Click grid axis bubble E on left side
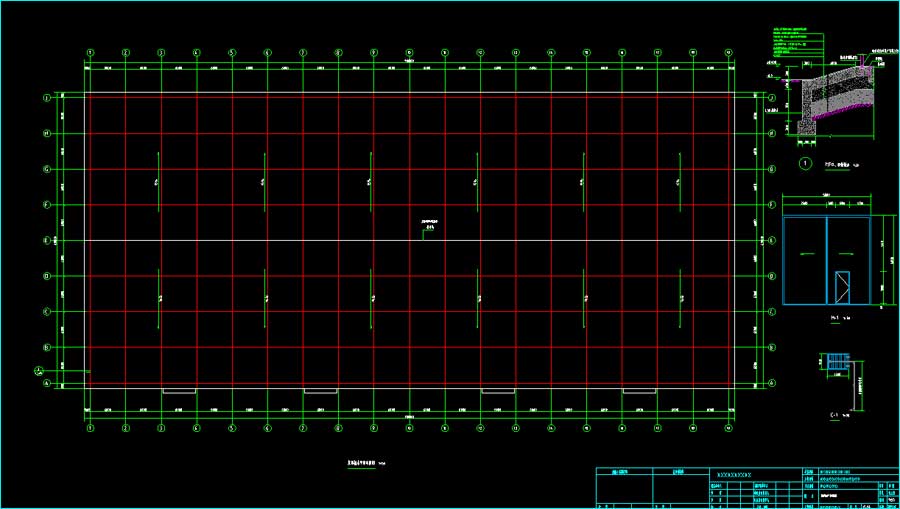 coord(47,240)
